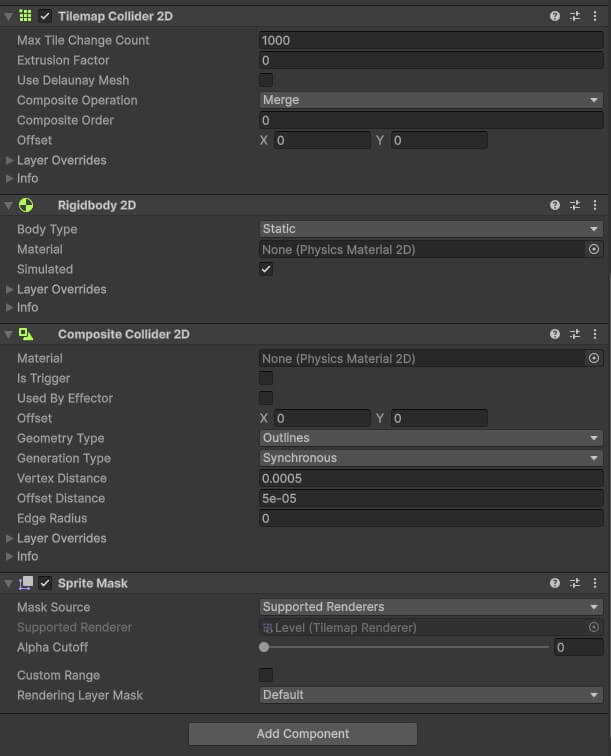The height and width of the screenshot is (756, 611).
Task: Click the Composite Order field
Action: click(x=431, y=120)
